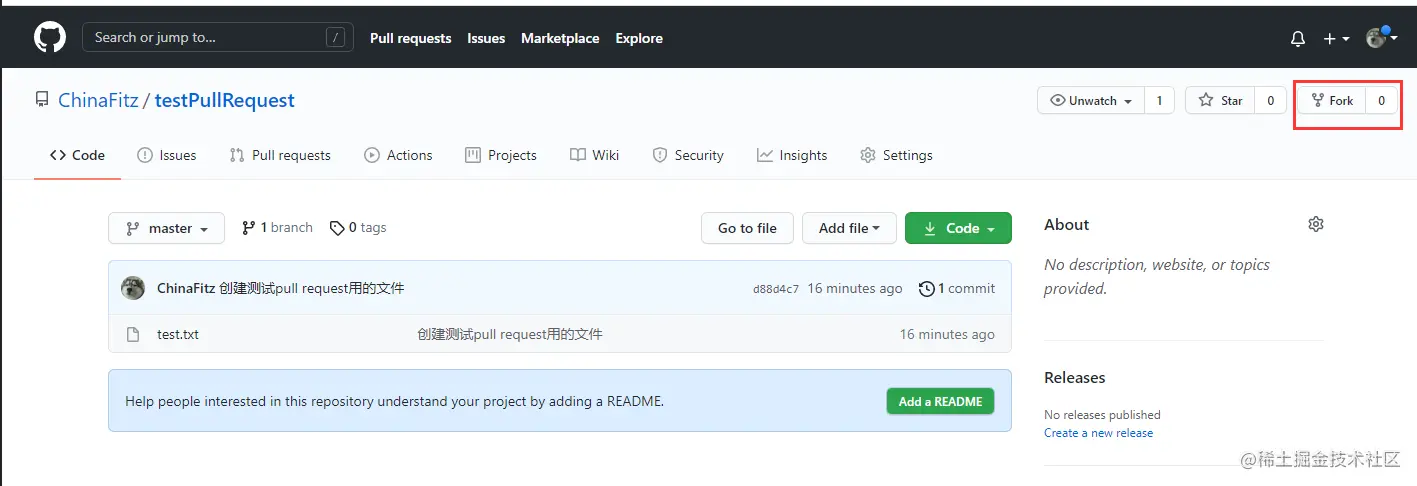
Task: Click the test.txt '16 minutes ago' timestamp
Action: [947, 334]
